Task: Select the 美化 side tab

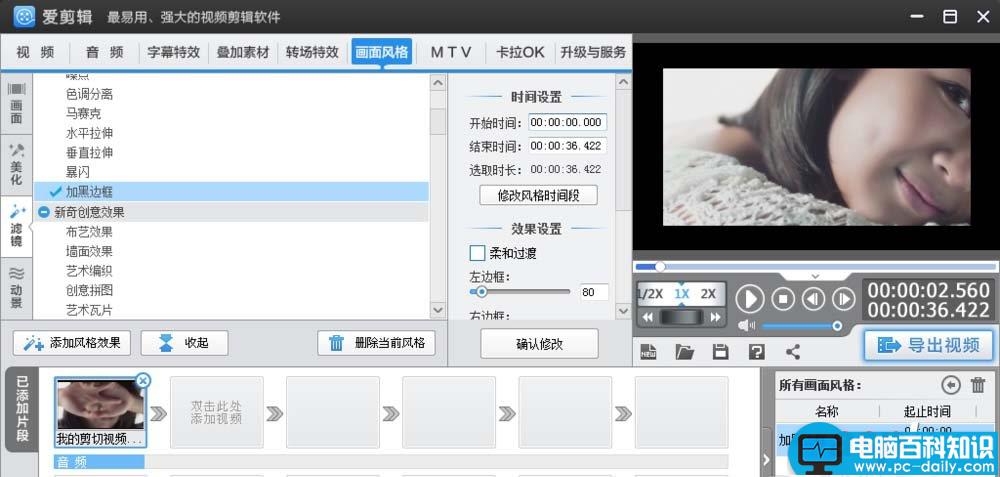Action: 17,165
